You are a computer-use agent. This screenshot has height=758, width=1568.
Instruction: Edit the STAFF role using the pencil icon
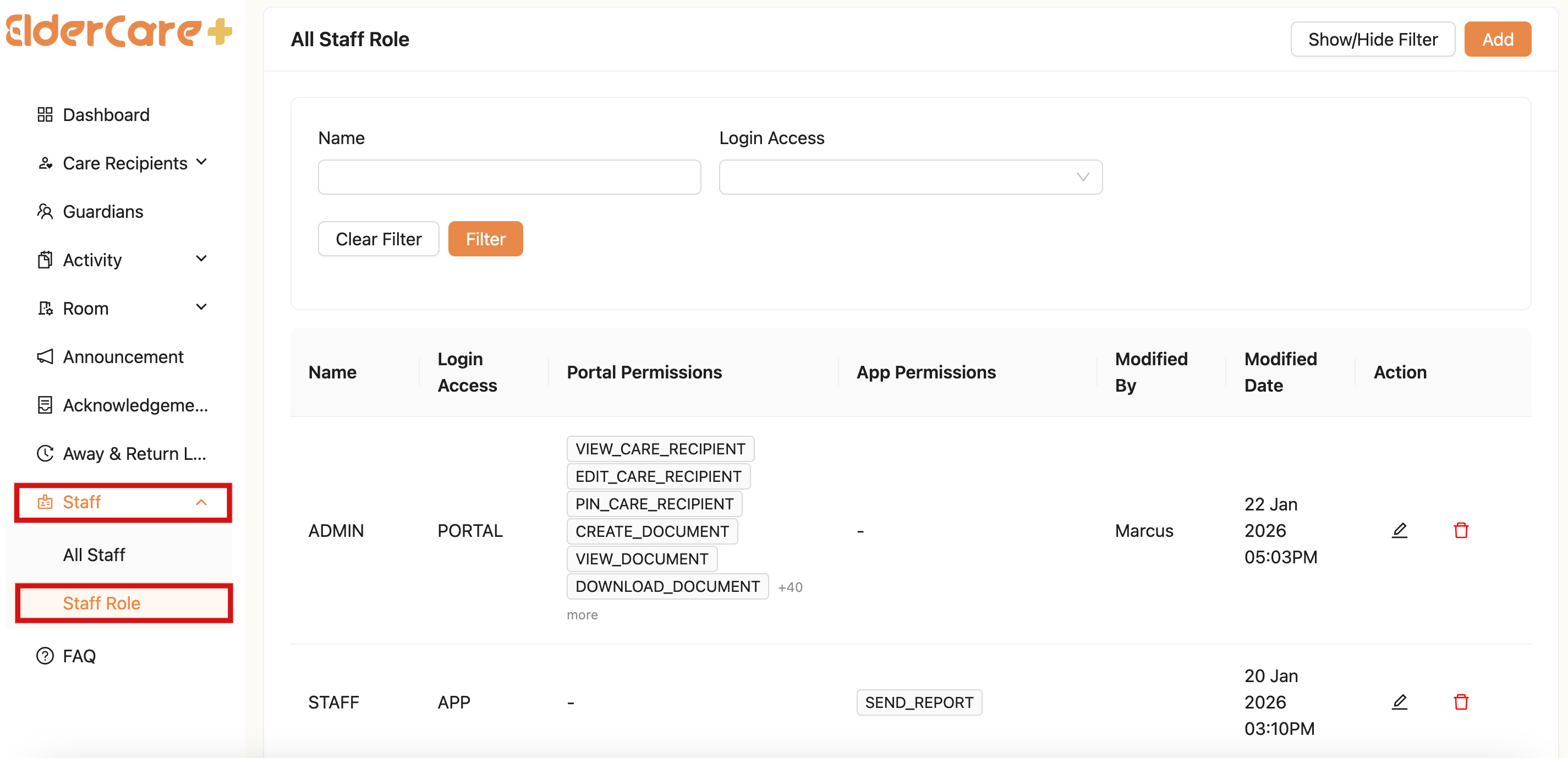1400,701
